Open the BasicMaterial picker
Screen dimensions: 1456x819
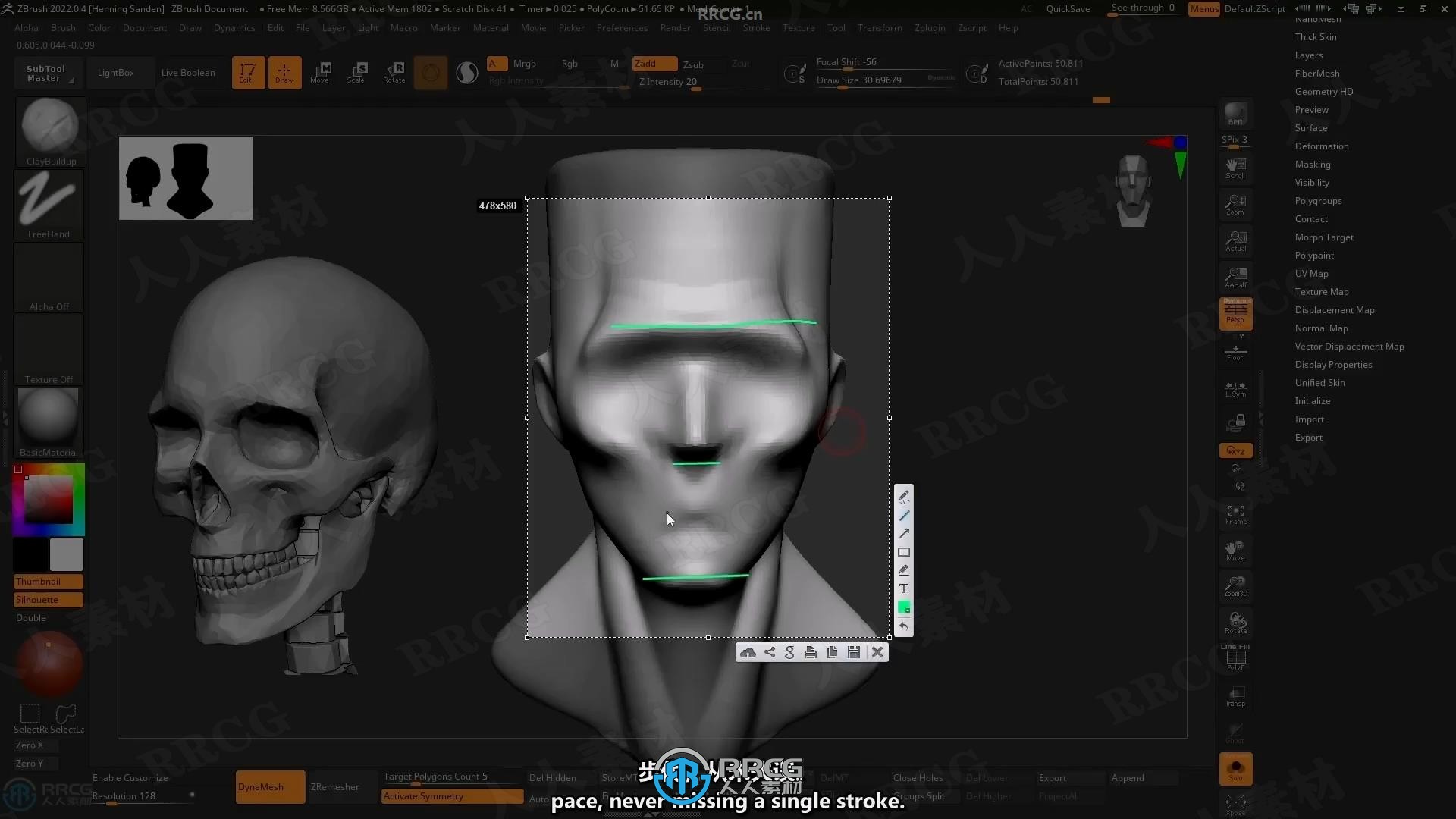point(50,423)
